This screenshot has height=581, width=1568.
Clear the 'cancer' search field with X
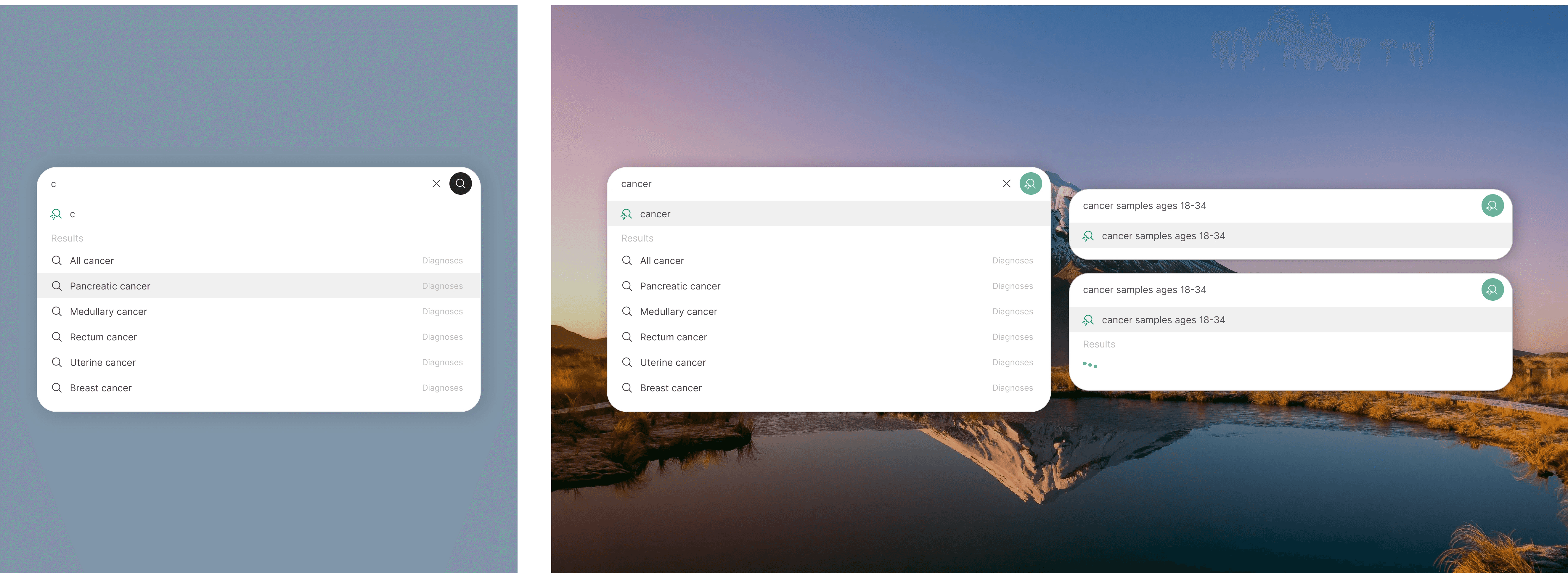pos(1006,183)
